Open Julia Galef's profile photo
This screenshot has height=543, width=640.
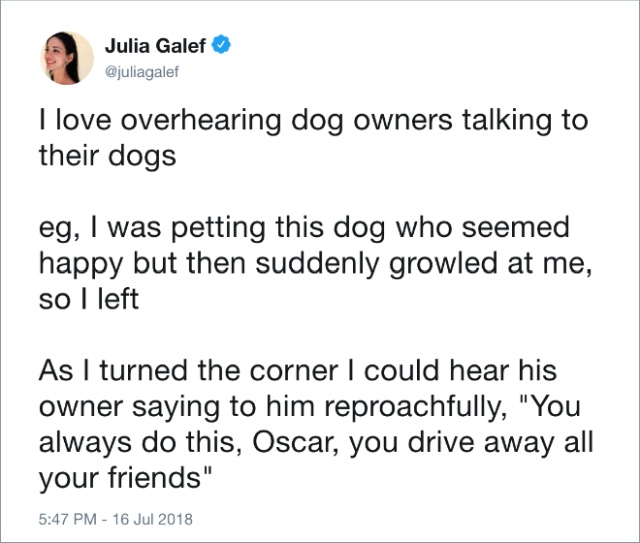click(x=65, y=58)
